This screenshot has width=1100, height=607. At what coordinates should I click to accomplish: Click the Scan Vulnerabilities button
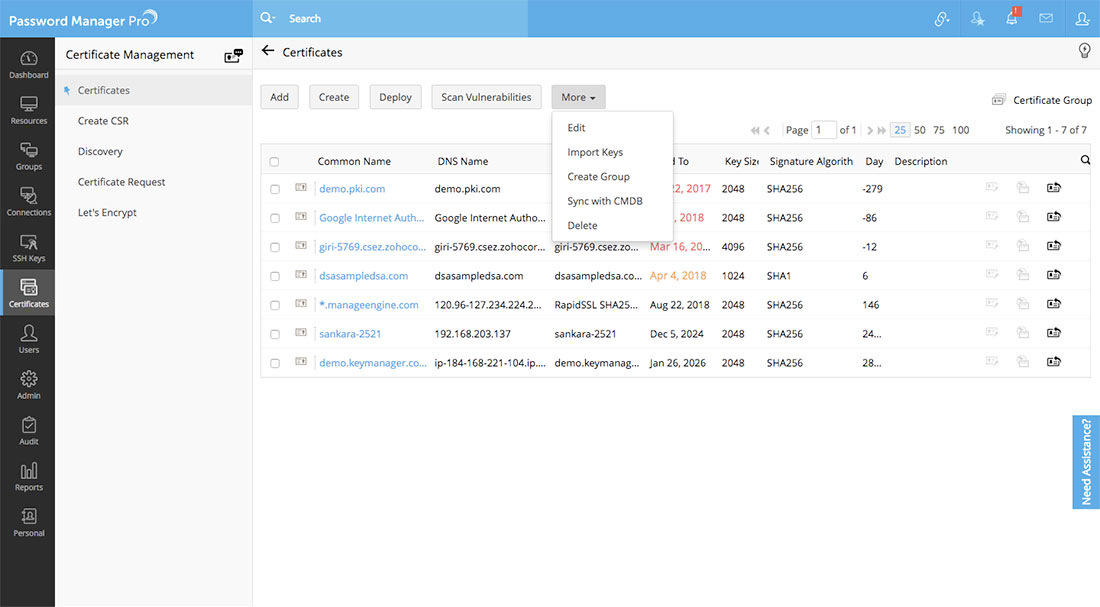pos(486,97)
